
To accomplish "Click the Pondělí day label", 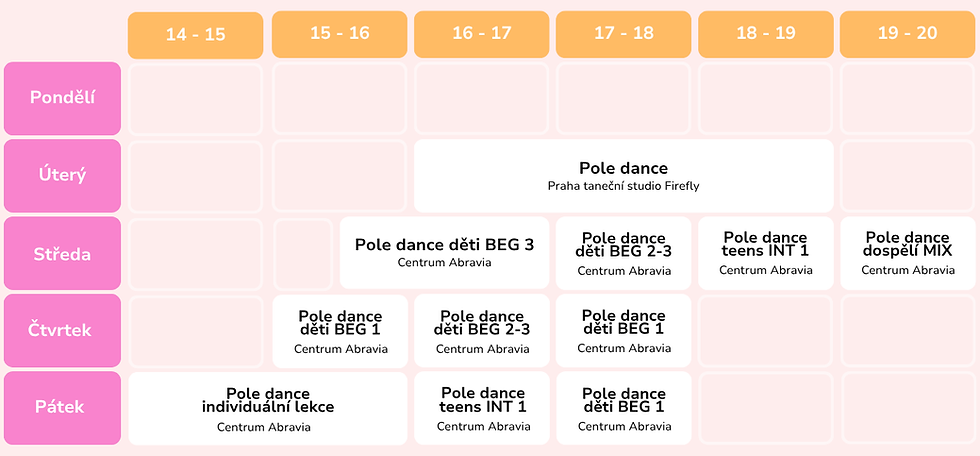I will [62, 98].
